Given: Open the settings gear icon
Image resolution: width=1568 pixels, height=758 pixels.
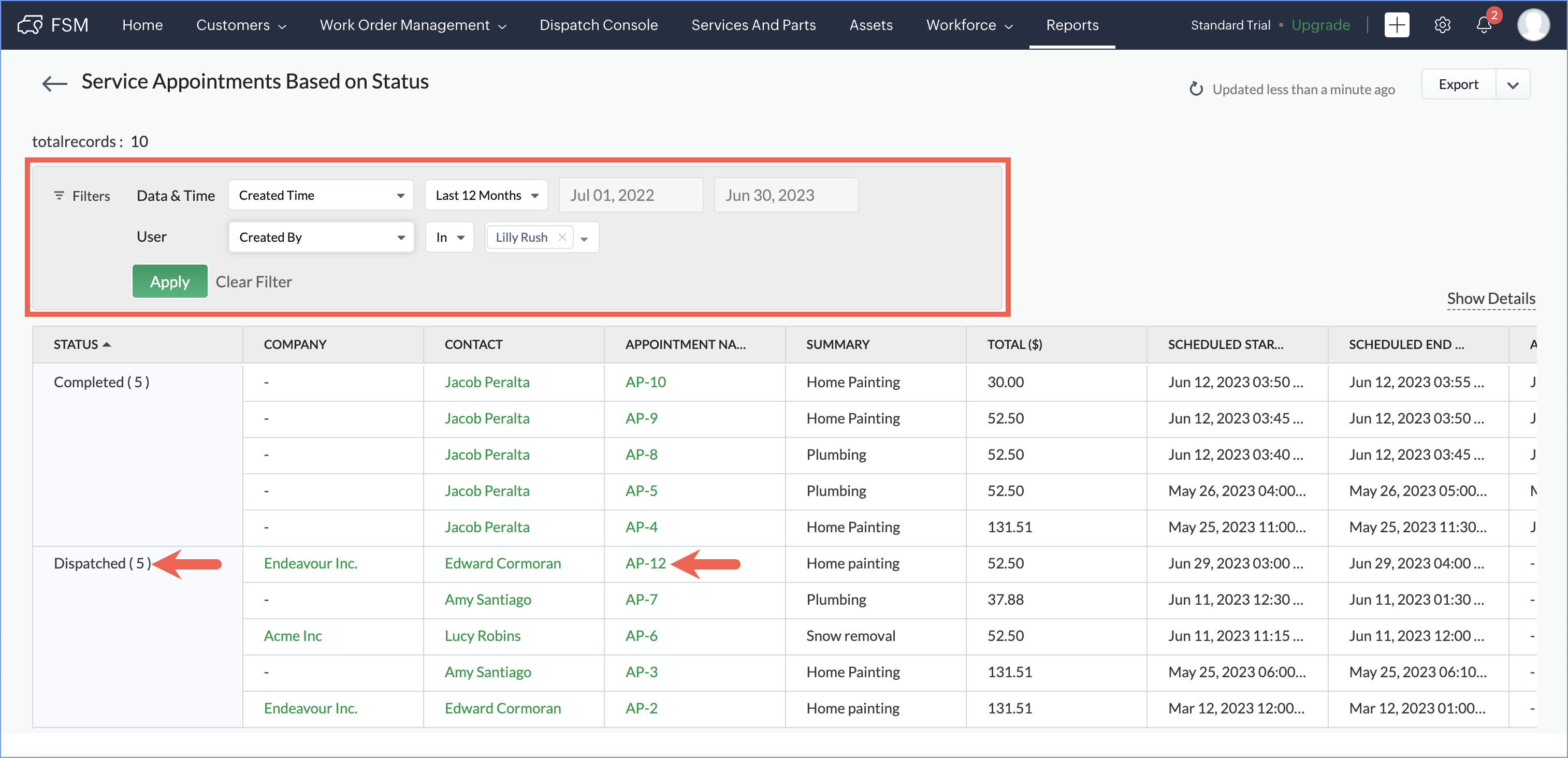Looking at the screenshot, I should [1442, 25].
